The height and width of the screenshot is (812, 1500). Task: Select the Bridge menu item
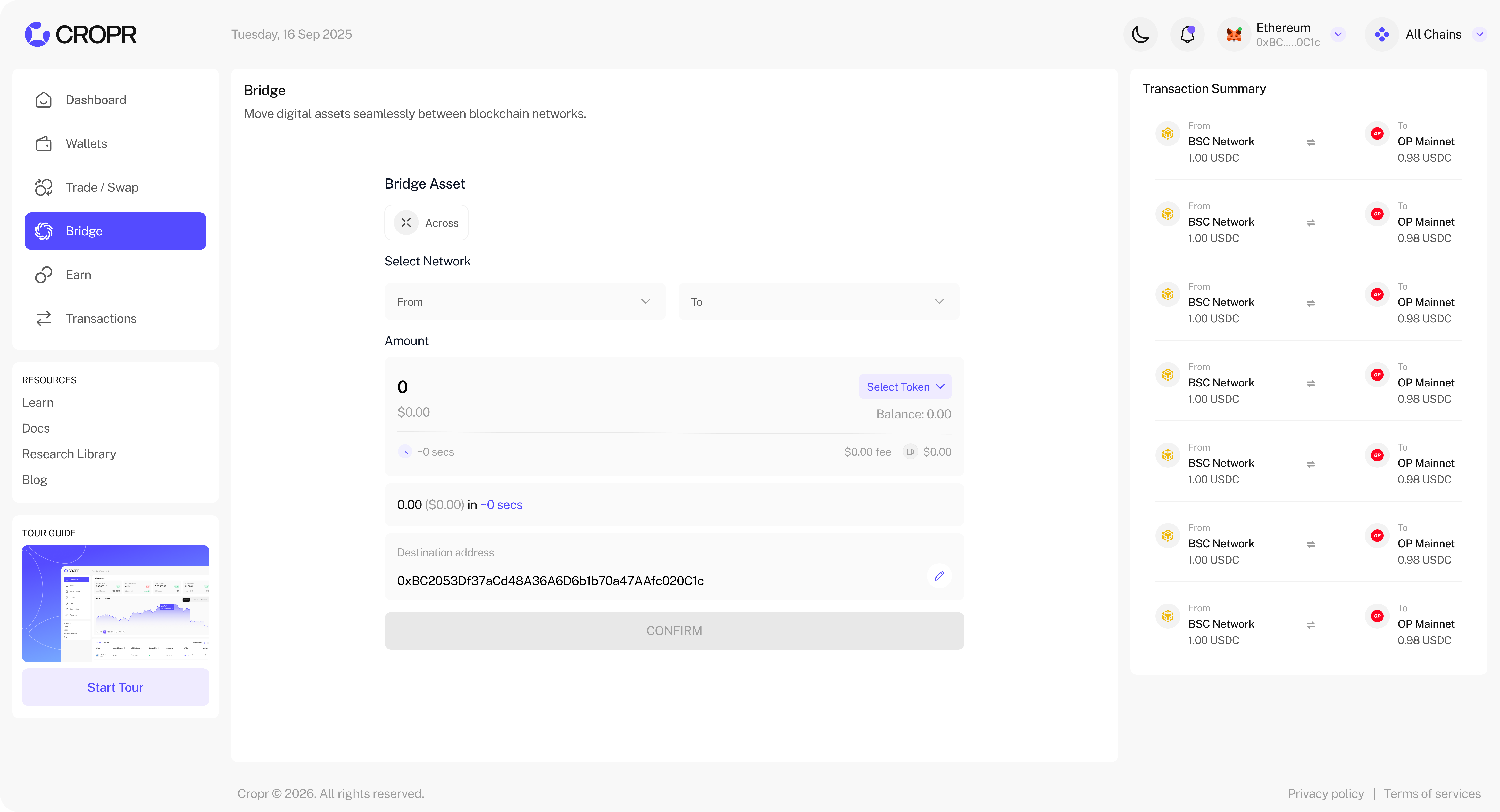click(115, 231)
